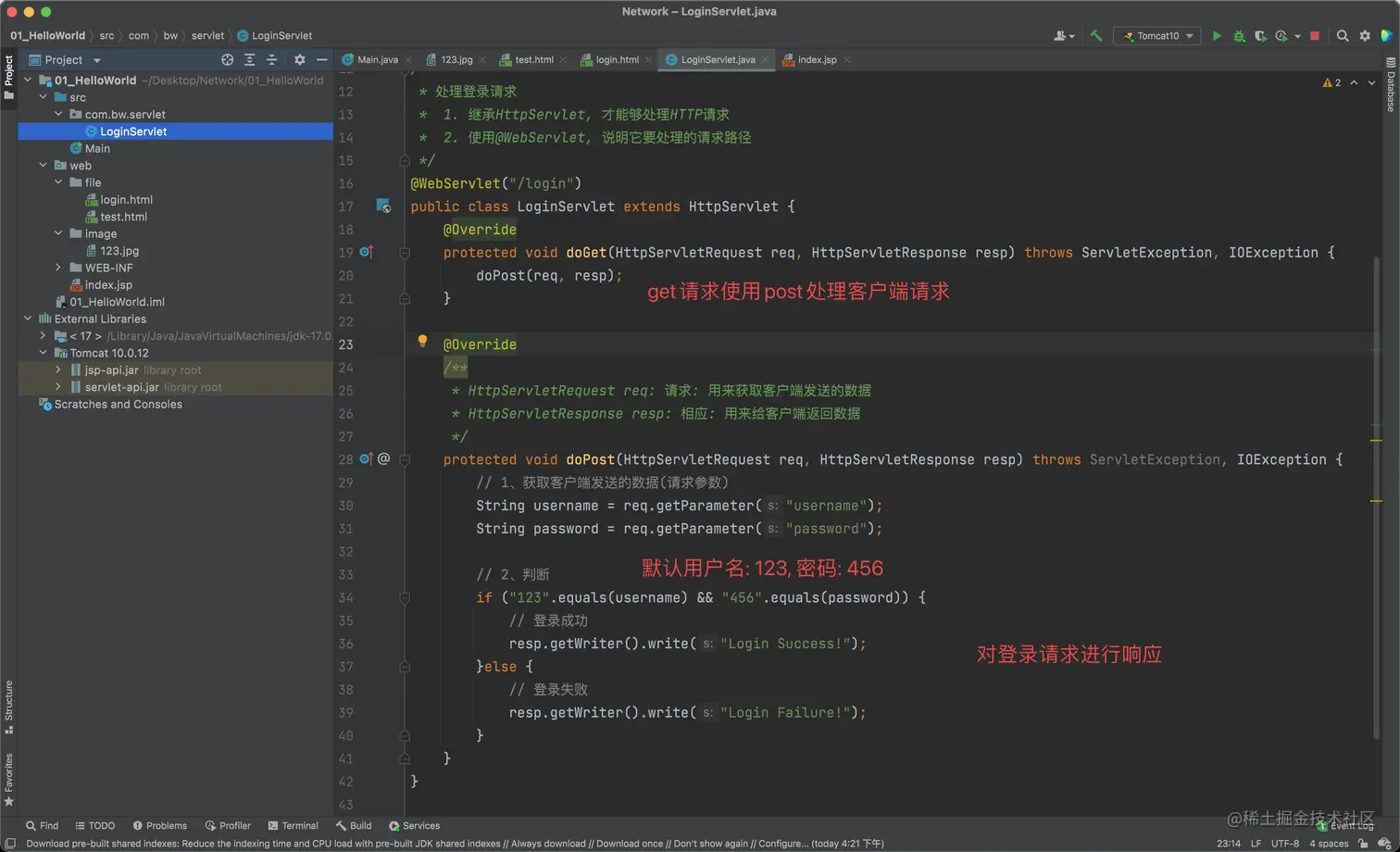The height and width of the screenshot is (852, 1400).
Task: Open the user account icon dropdown
Action: pos(1064,36)
